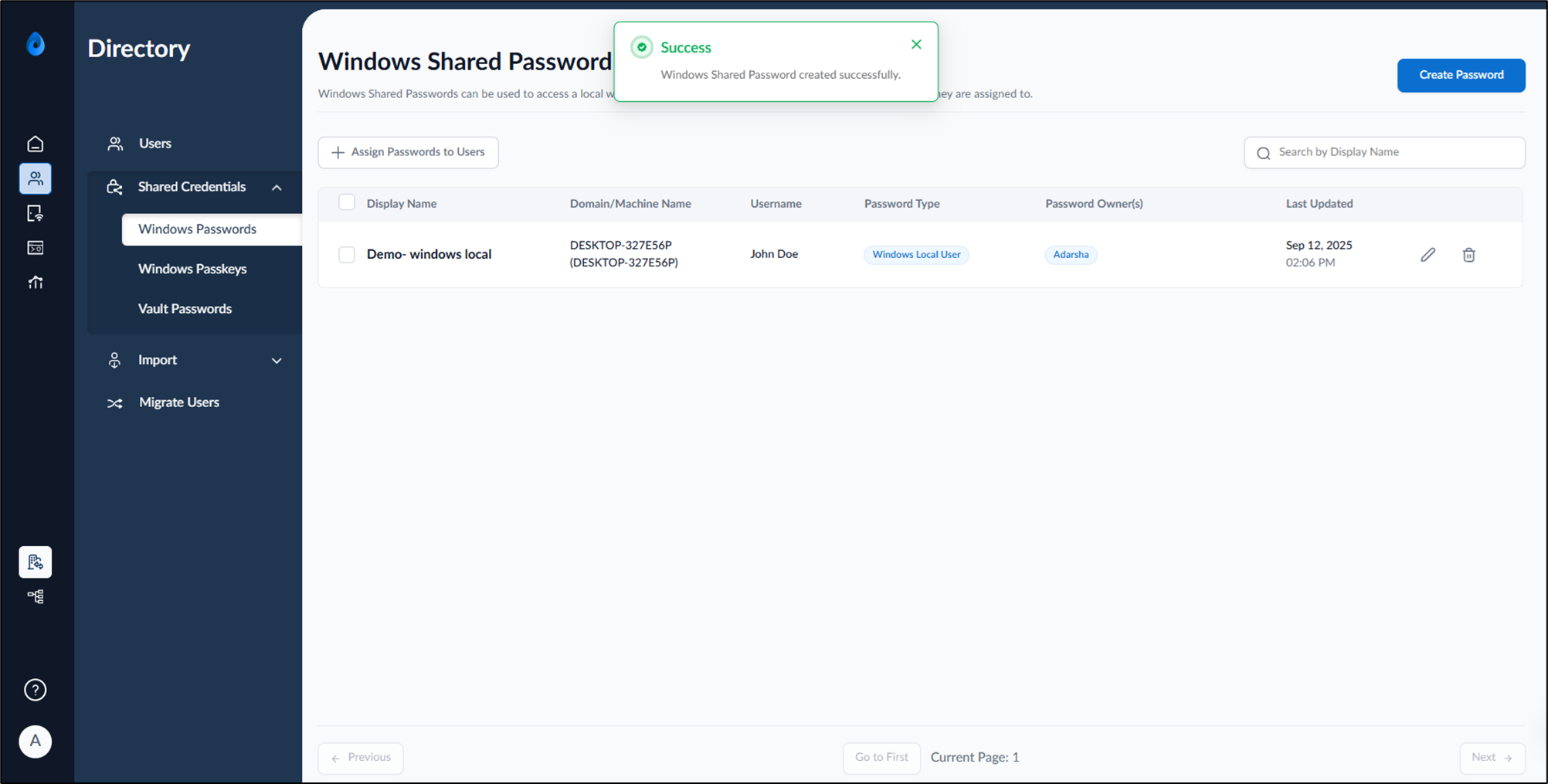Screen dimensions: 1548x784
Task: Select the Directory users icon in rail
Action: pos(36,178)
